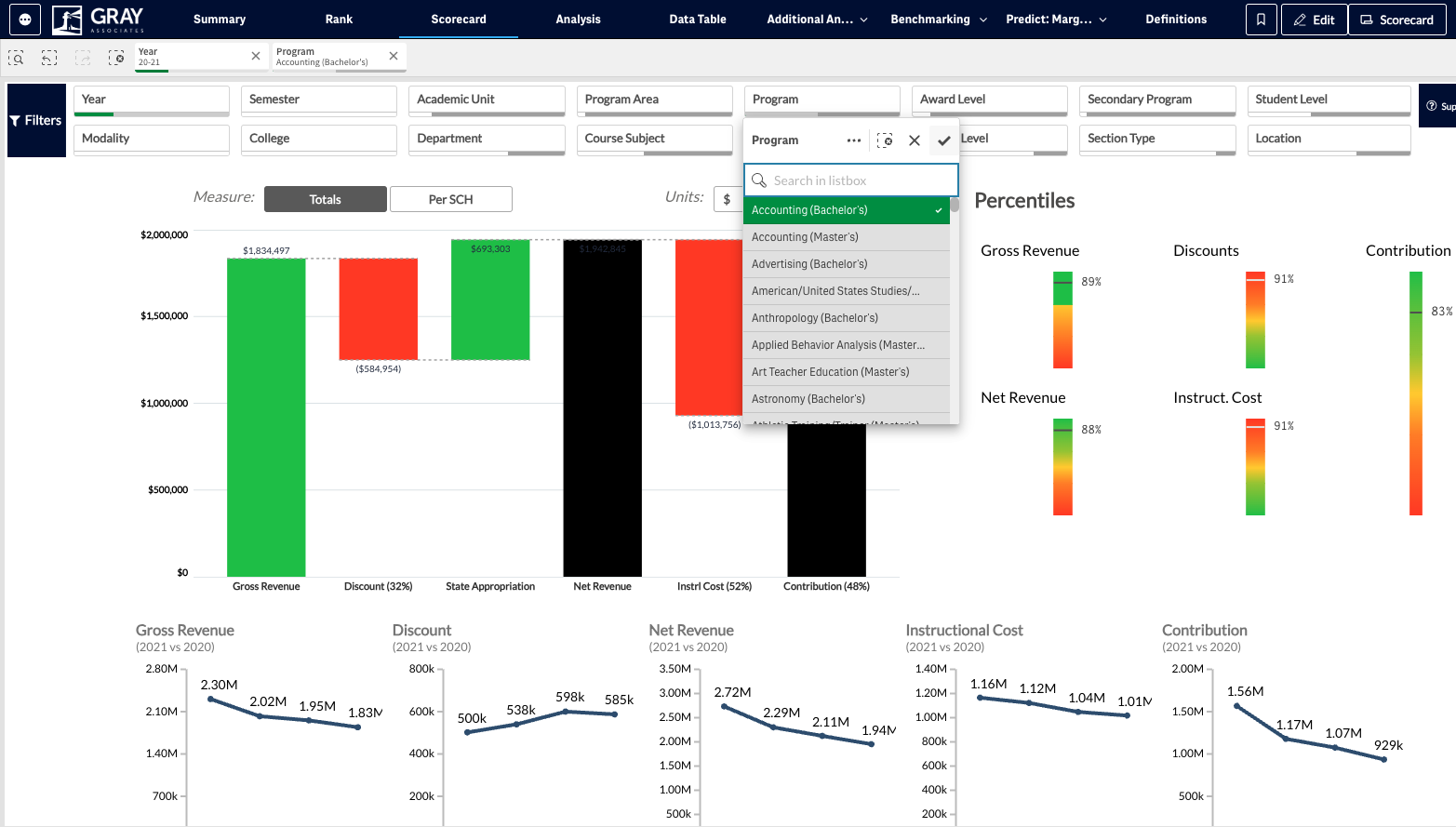Deselect Accounting (Bachelor's) in listbox
1456x827 pixels.
point(847,210)
